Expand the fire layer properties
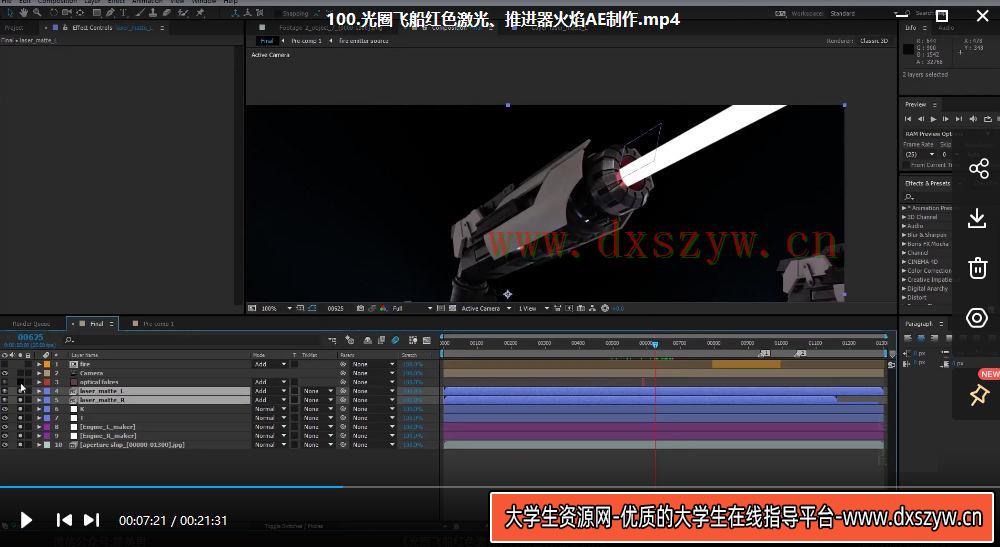The image size is (1000, 547). (x=39, y=364)
